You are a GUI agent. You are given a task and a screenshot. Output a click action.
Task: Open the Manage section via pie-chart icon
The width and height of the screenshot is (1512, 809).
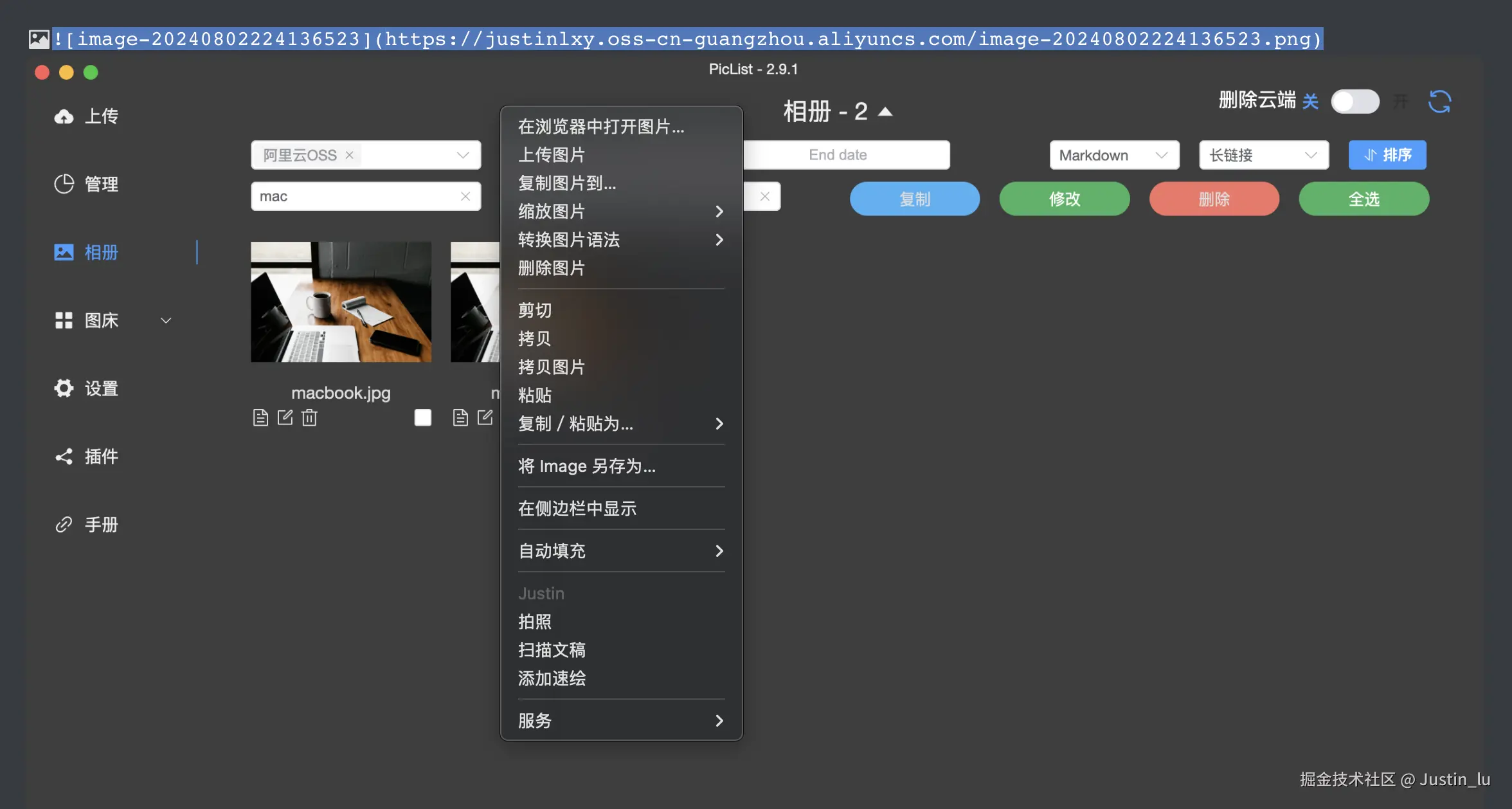[x=64, y=184]
